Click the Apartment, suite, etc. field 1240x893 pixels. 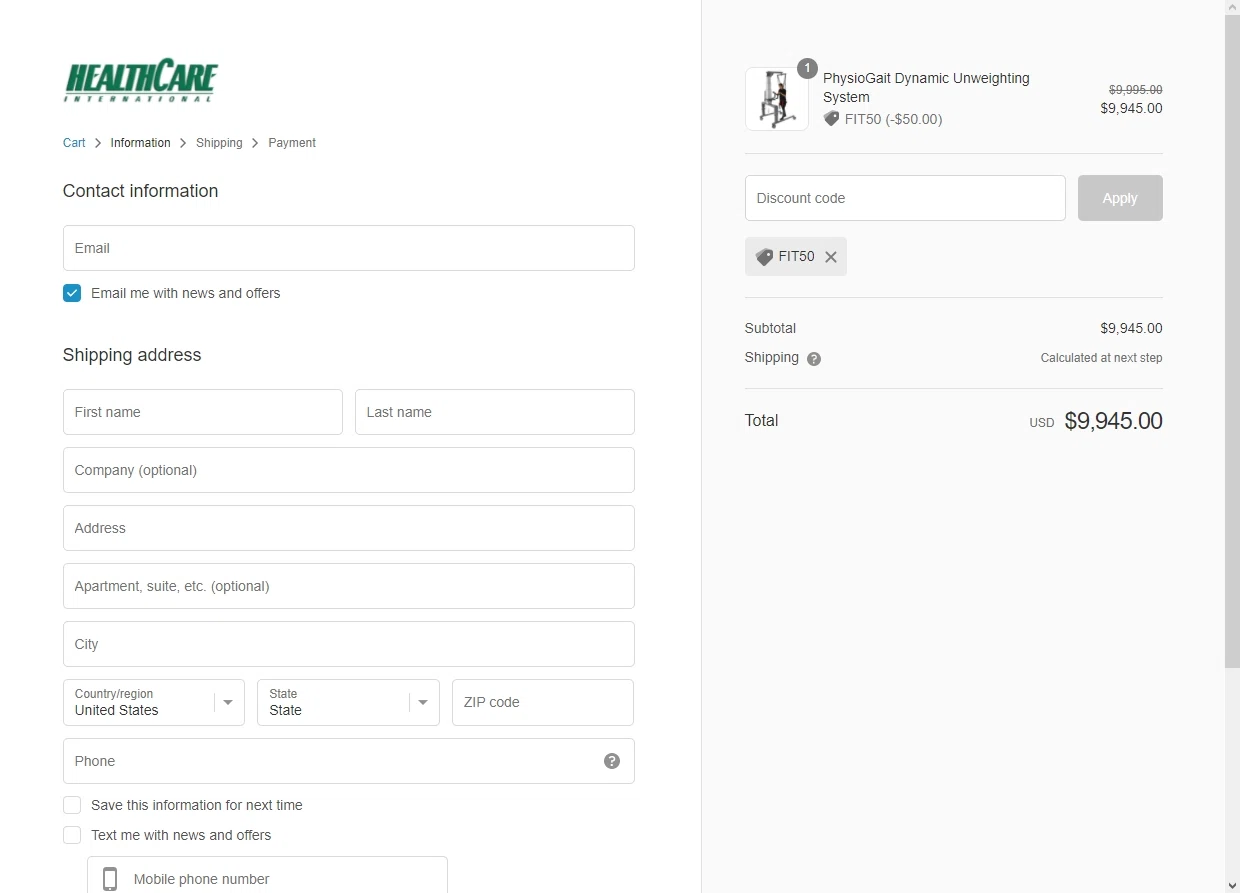pos(349,586)
